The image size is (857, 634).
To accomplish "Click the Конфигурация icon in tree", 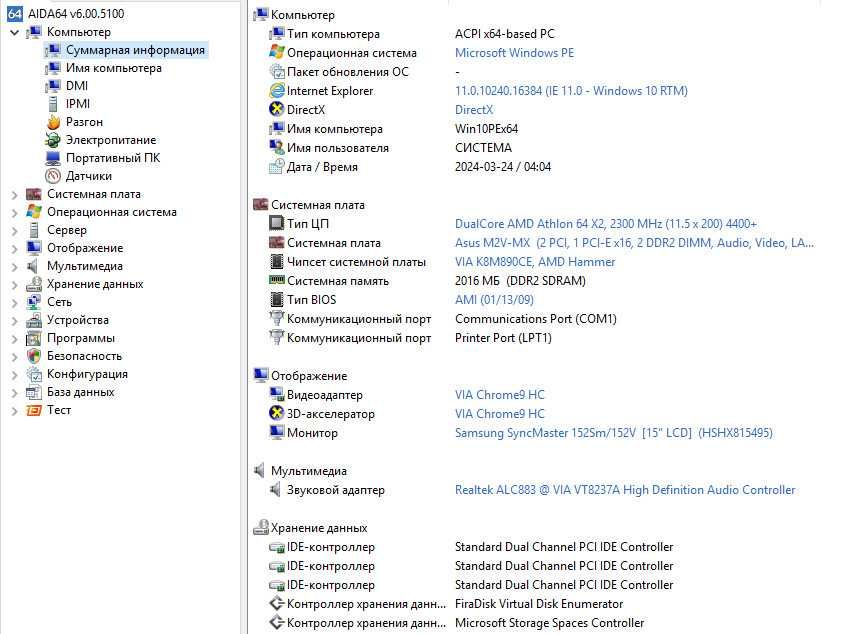I will (x=34, y=374).
